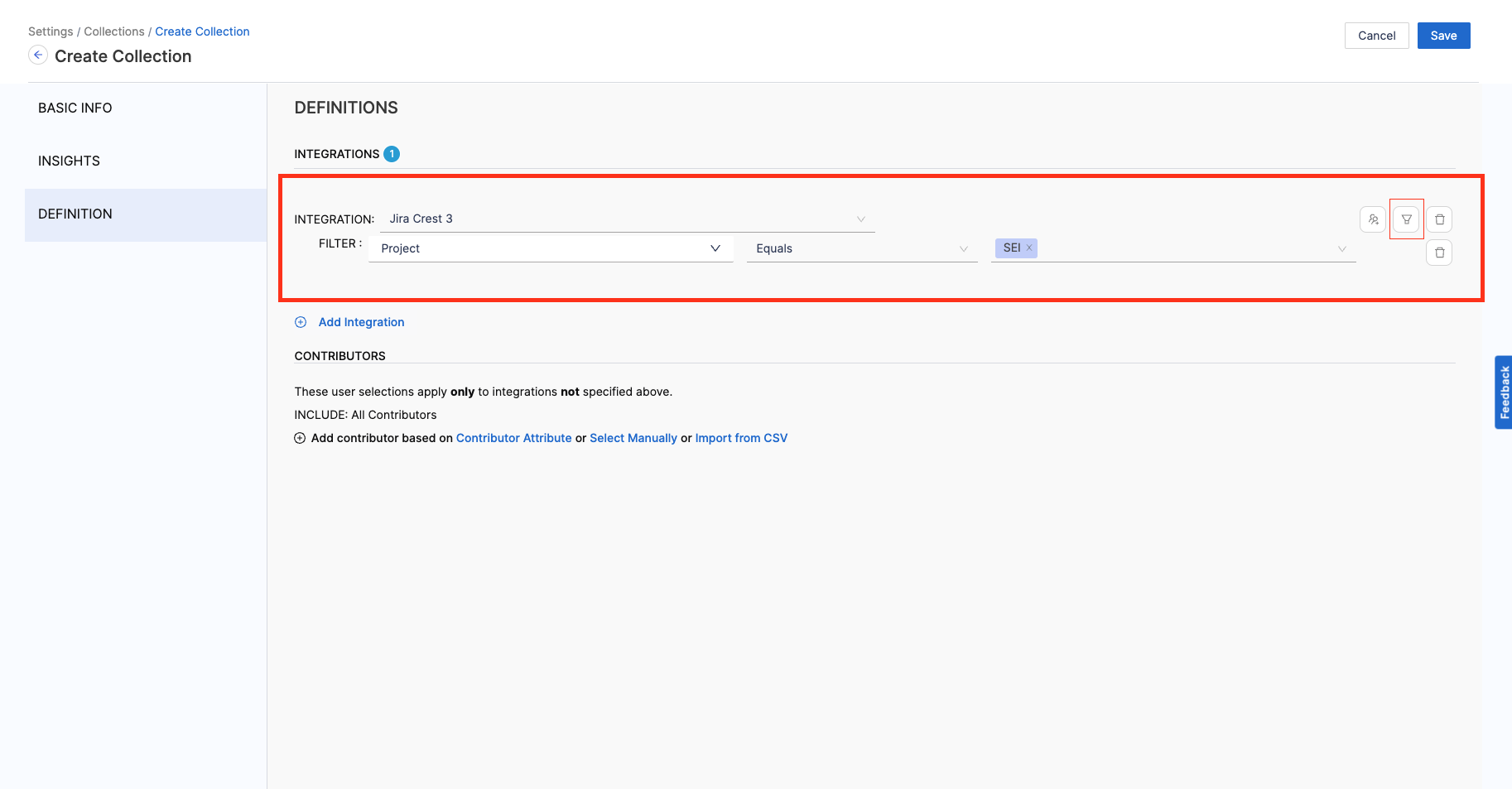Go back using the arrow beside Create Collection

point(38,55)
